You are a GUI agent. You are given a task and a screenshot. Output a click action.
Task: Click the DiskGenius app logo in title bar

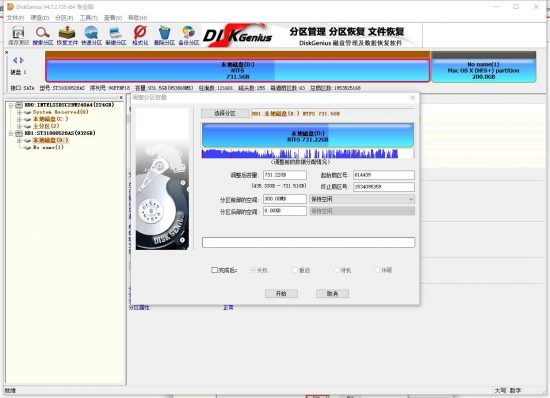click(x=10, y=7)
